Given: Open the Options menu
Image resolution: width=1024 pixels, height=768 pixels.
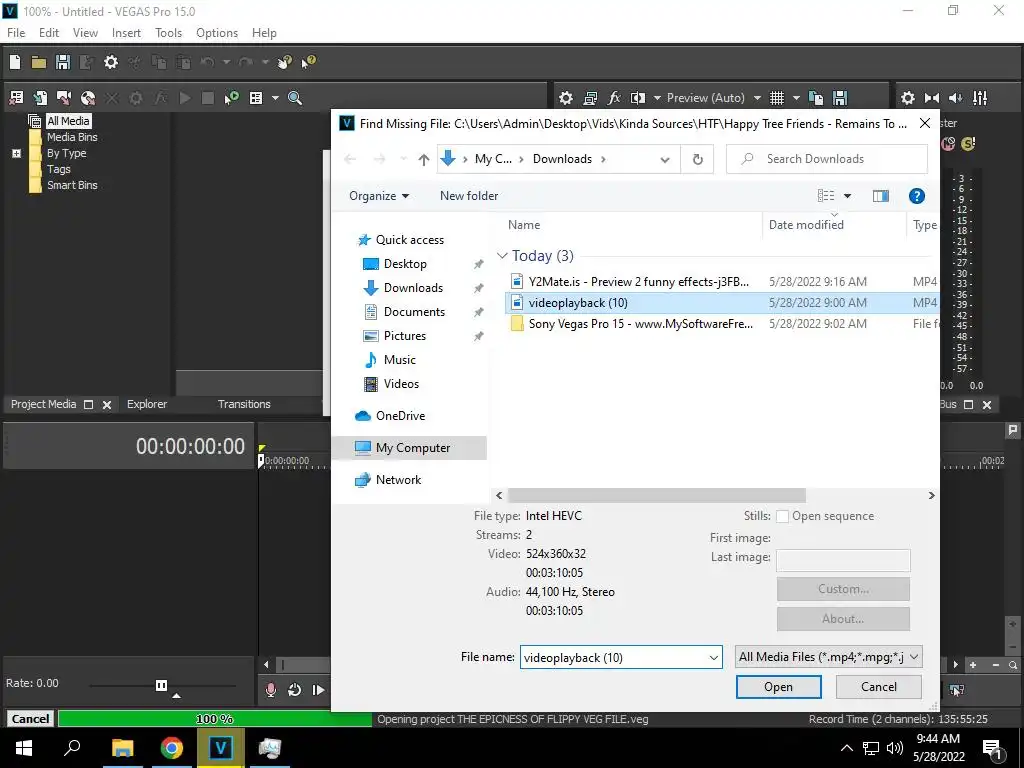Looking at the screenshot, I should pos(217,33).
